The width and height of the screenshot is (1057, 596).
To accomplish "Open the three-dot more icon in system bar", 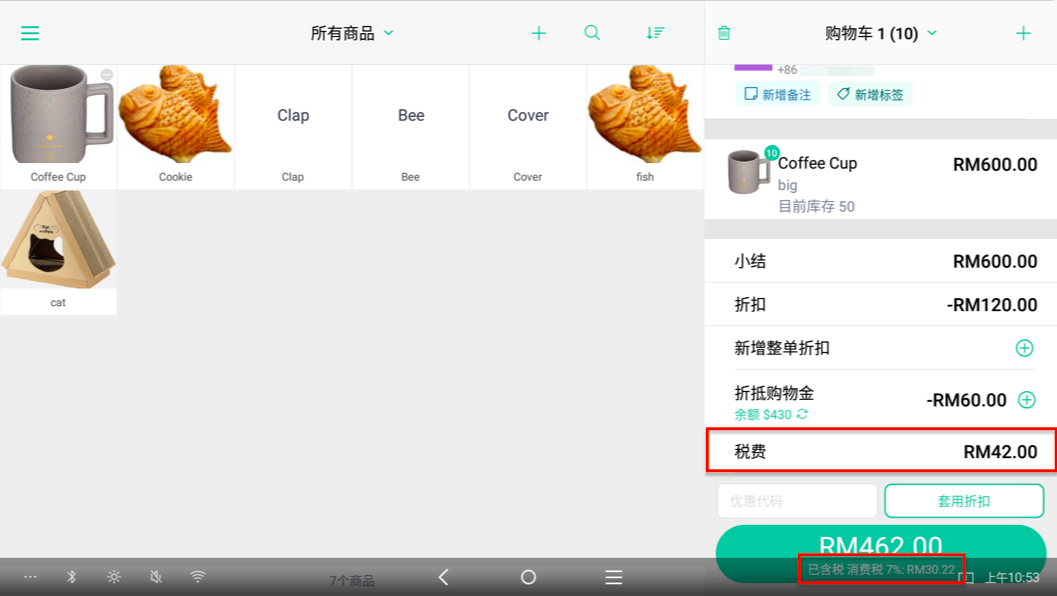I will point(30,577).
